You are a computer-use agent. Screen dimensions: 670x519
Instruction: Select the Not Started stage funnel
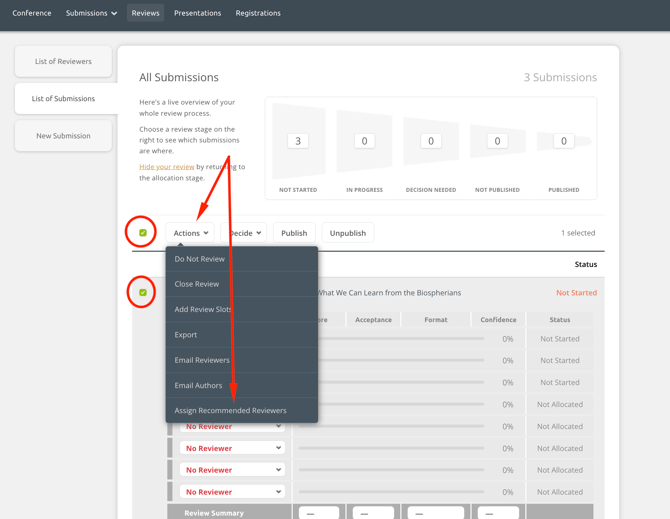coord(298,142)
